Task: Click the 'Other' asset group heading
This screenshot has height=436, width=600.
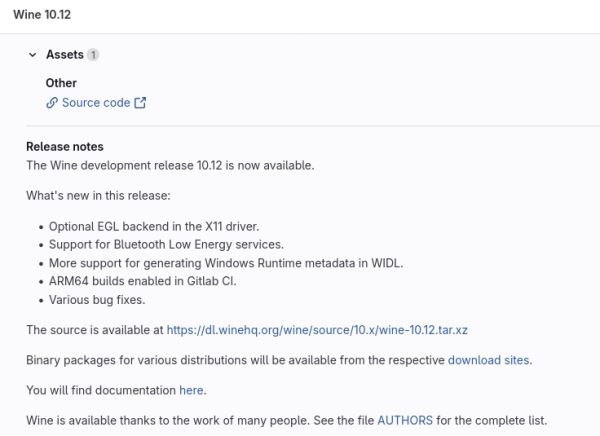Action: coord(61,83)
